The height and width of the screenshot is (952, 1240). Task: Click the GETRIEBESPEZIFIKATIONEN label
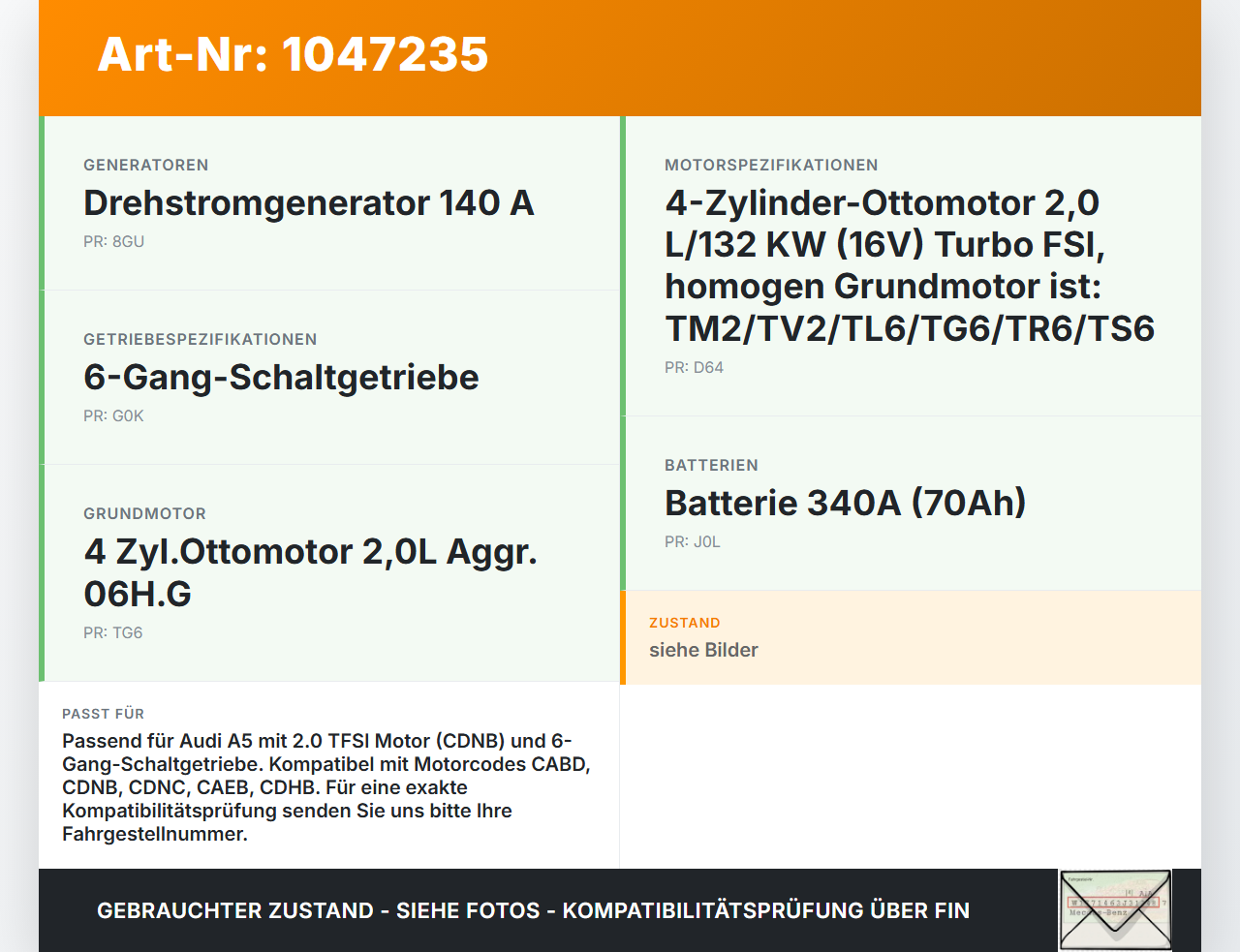click(x=201, y=339)
